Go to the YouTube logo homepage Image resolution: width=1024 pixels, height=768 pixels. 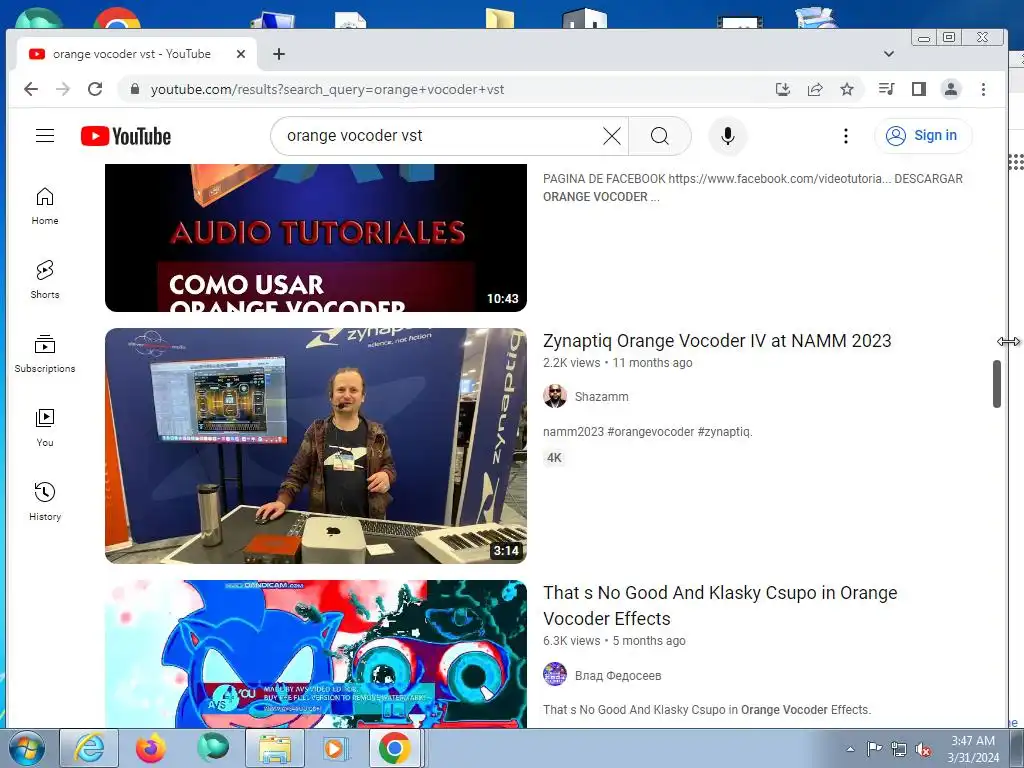(126, 136)
